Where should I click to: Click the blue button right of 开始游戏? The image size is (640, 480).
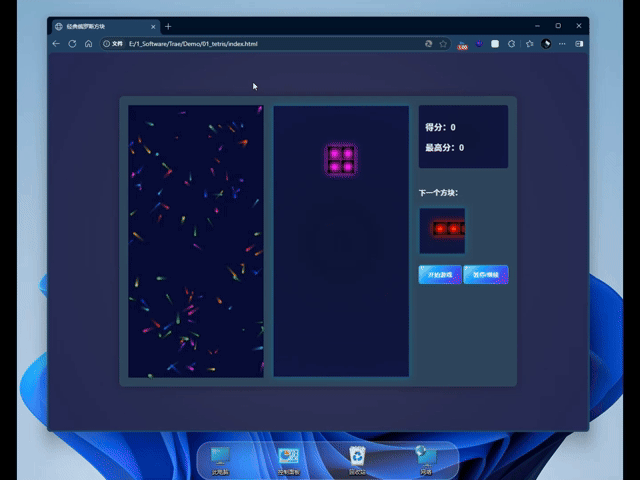coord(486,275)
